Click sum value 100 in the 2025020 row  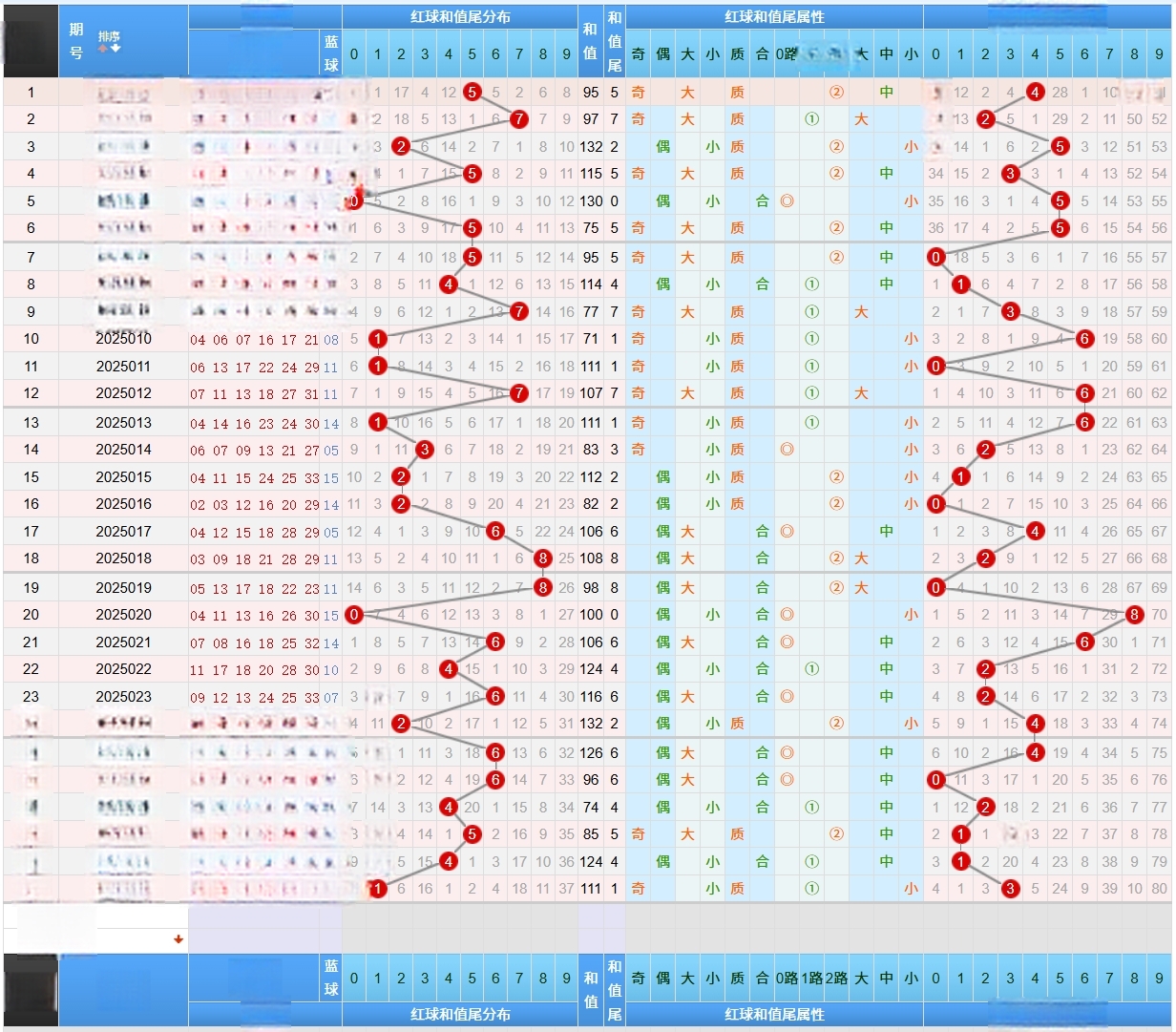(x=591, y=615)
